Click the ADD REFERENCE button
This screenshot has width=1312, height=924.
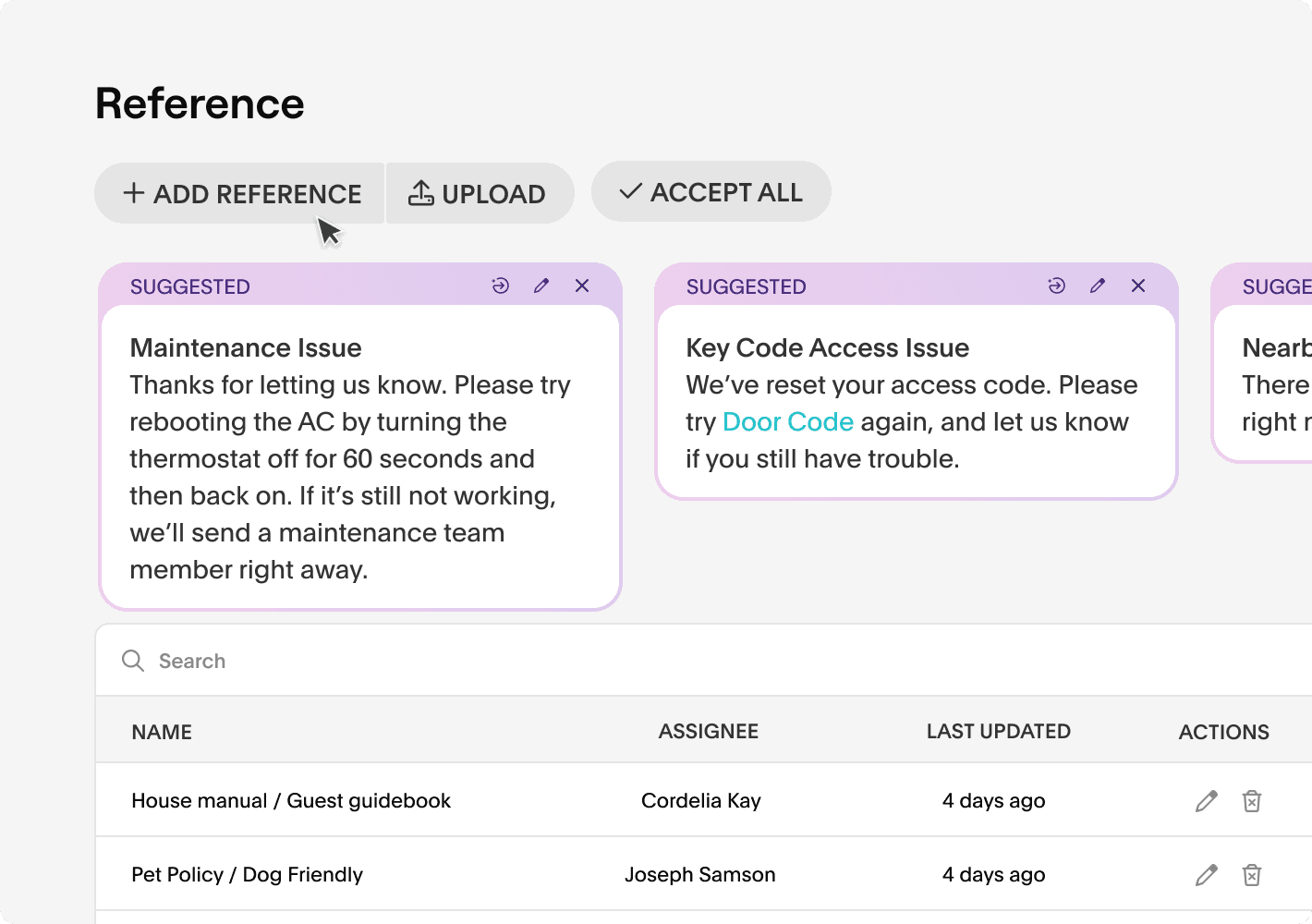point(238,193)
